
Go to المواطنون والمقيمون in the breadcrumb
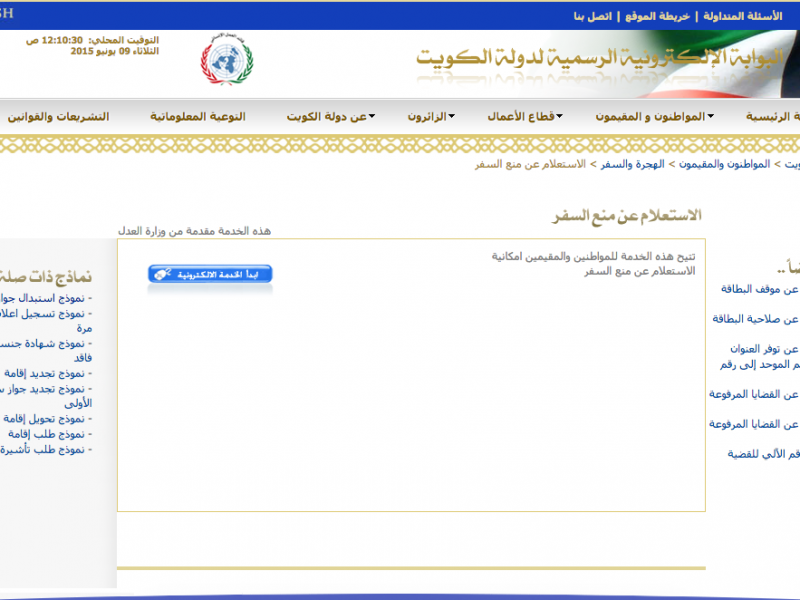coord(724,164)
